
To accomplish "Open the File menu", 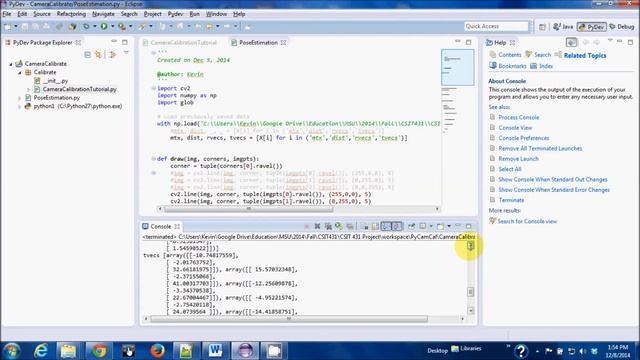I will pyautogui.click(x=7, y=14).
